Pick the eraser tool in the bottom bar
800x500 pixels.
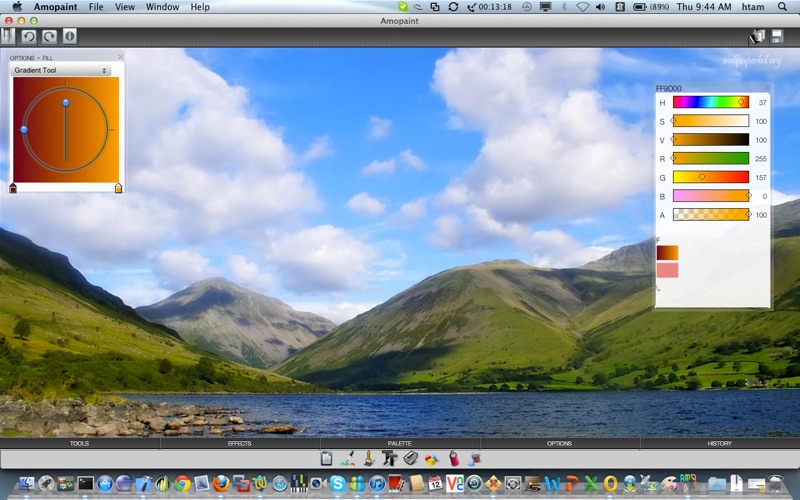tap(411, 458)
